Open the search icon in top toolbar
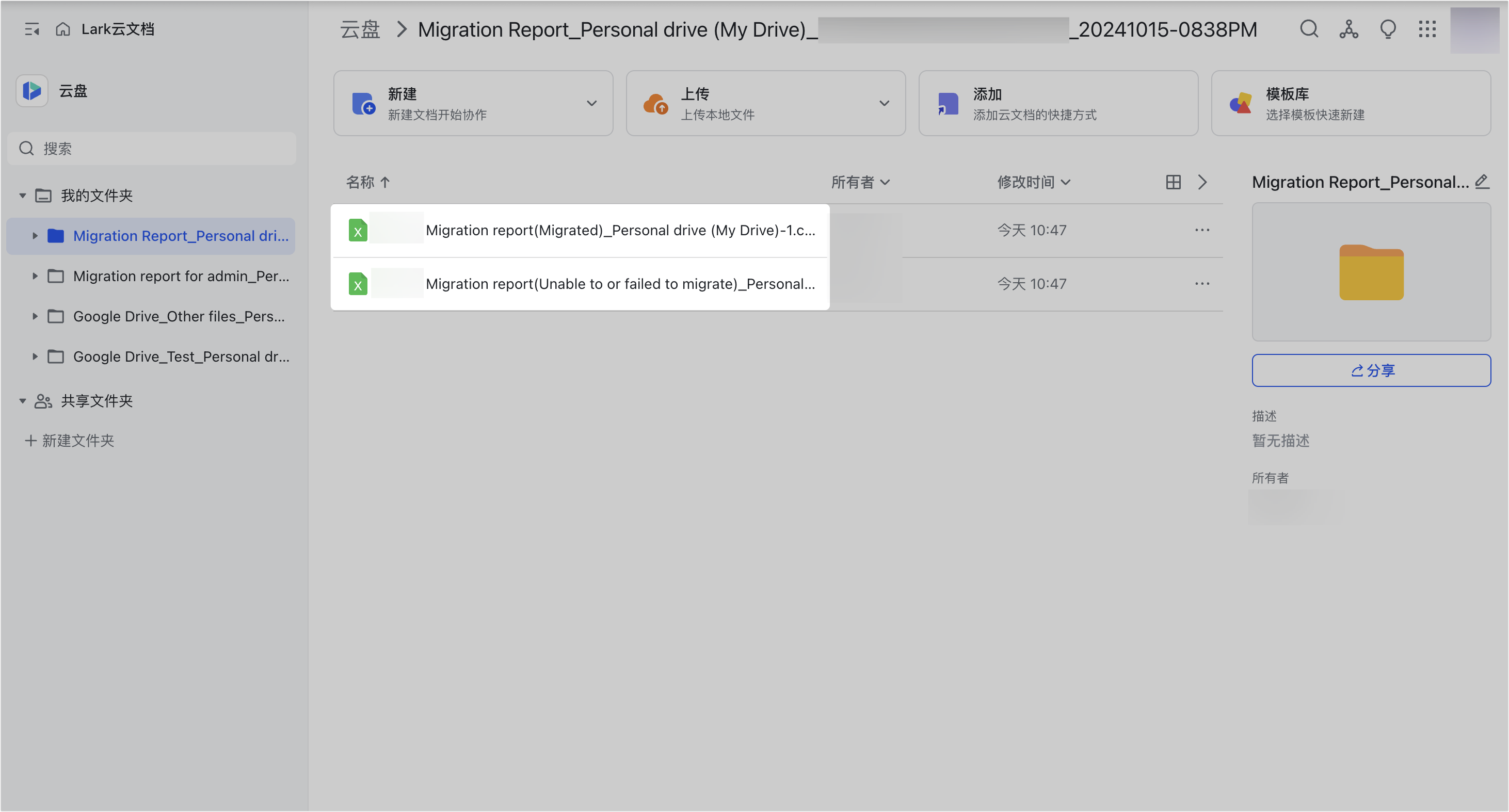This screenshot has width=1509, height=812. pyautogui.click(x=1310, y=29)
